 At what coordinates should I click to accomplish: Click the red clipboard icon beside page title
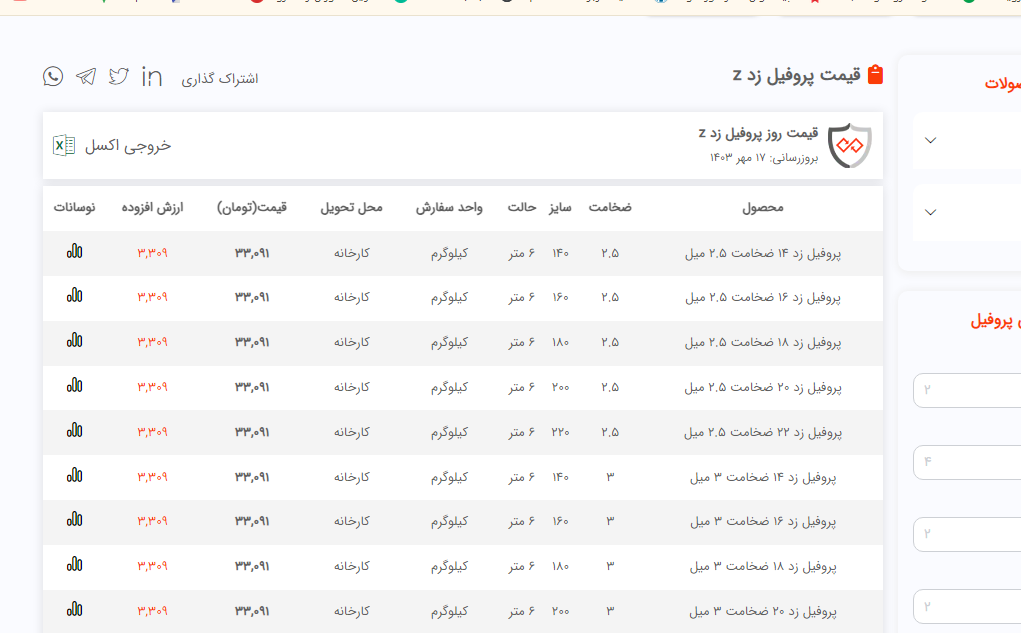875,75
